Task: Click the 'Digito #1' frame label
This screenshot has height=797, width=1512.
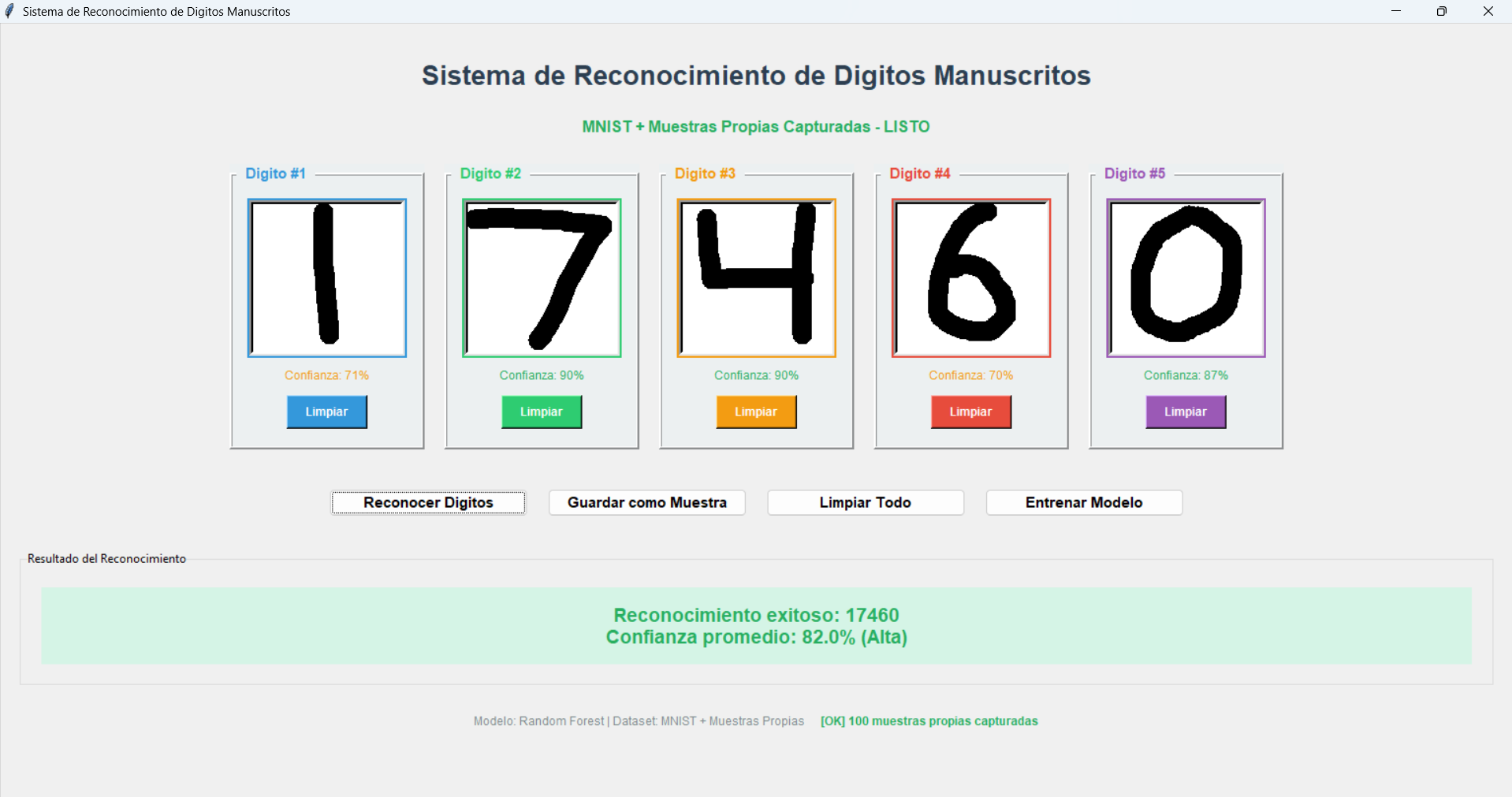Action: (275, 173)
